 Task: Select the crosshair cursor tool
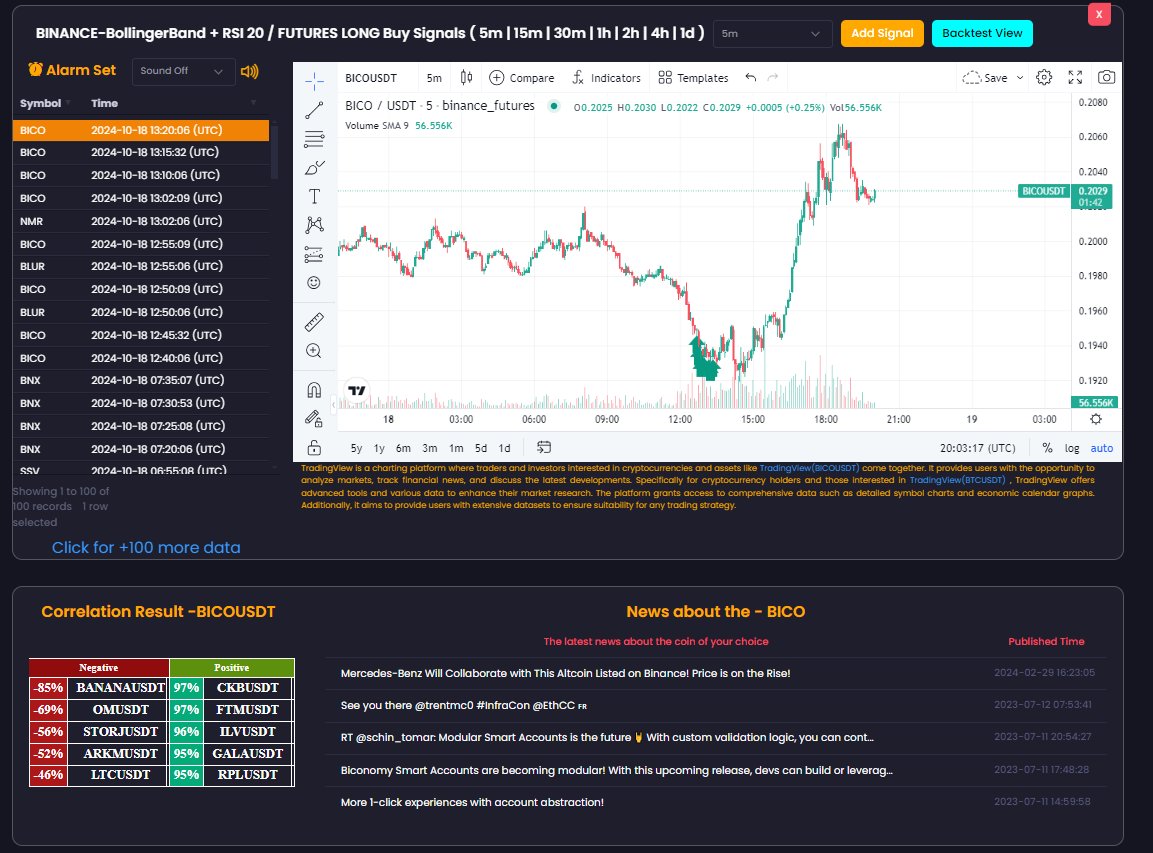coord(314,81)
